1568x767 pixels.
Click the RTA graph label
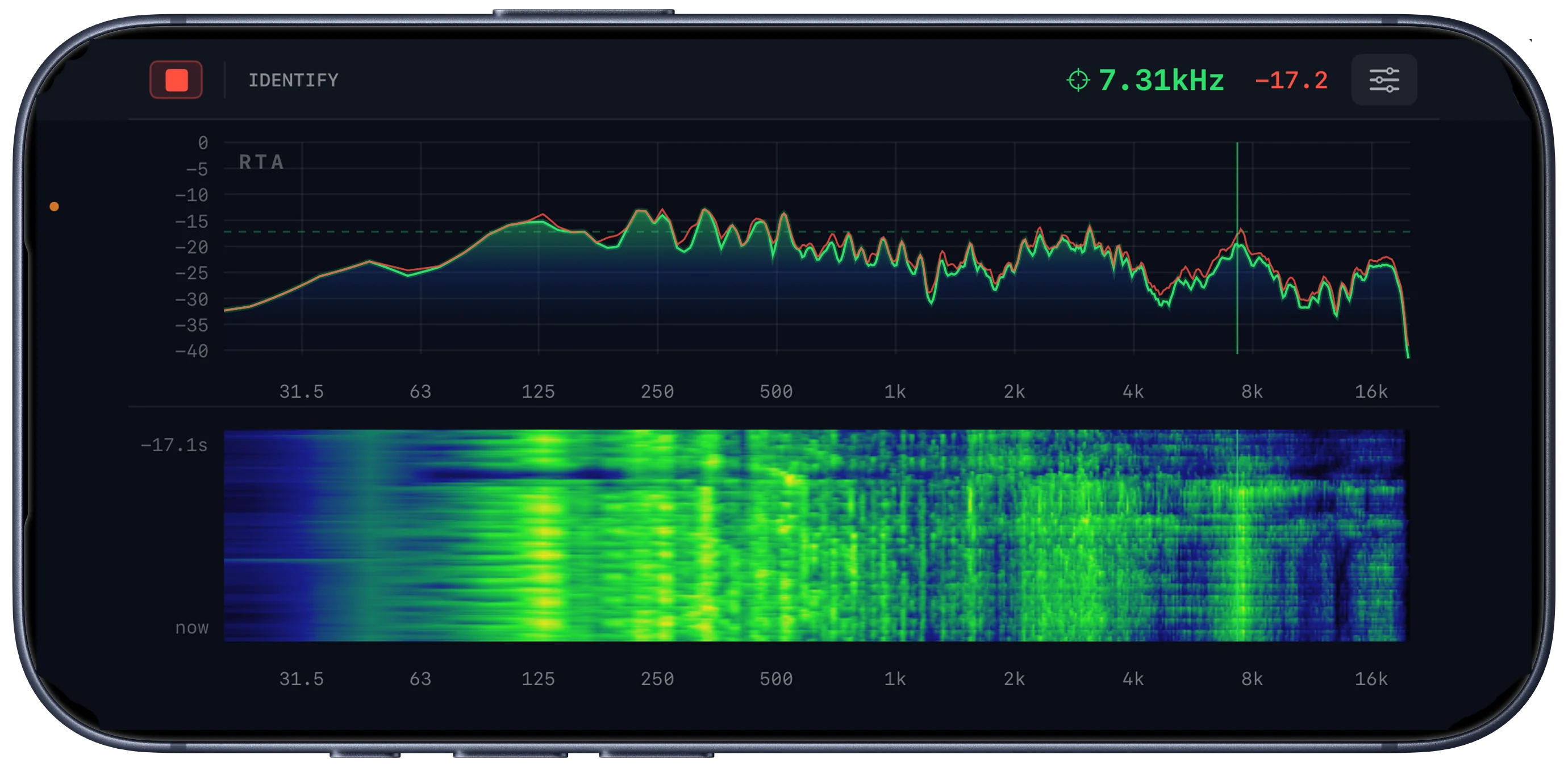[x=261, y=162]
